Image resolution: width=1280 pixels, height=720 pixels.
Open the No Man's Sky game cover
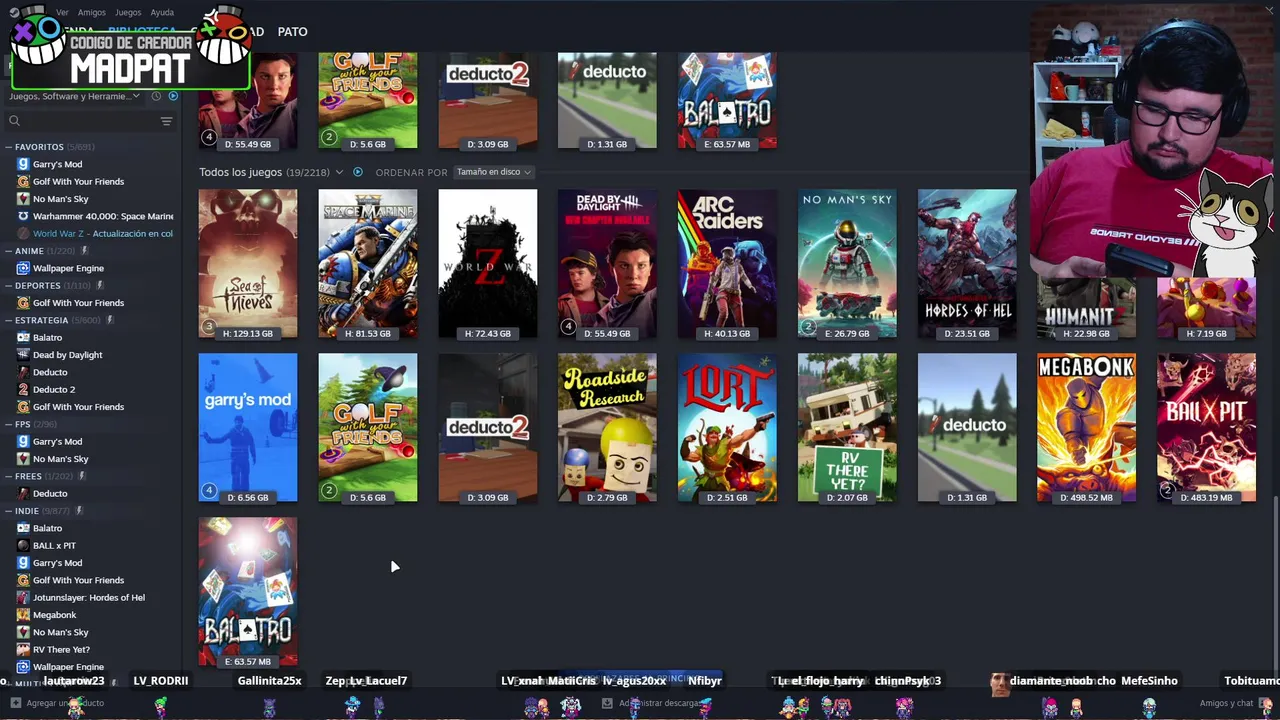847,264
